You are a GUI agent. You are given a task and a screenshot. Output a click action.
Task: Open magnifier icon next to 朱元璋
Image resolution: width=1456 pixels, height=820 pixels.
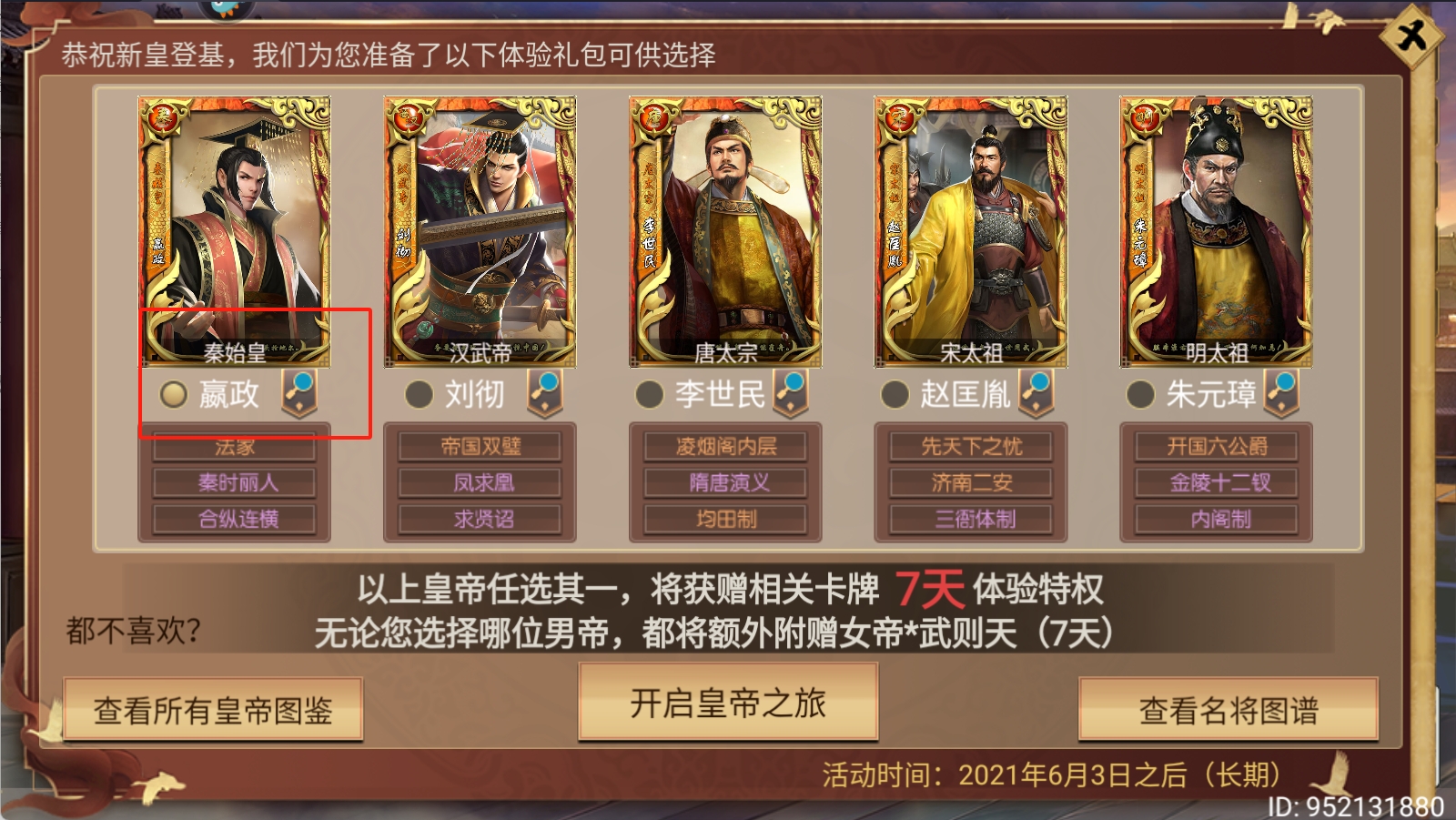click(x=1281, y=393)
